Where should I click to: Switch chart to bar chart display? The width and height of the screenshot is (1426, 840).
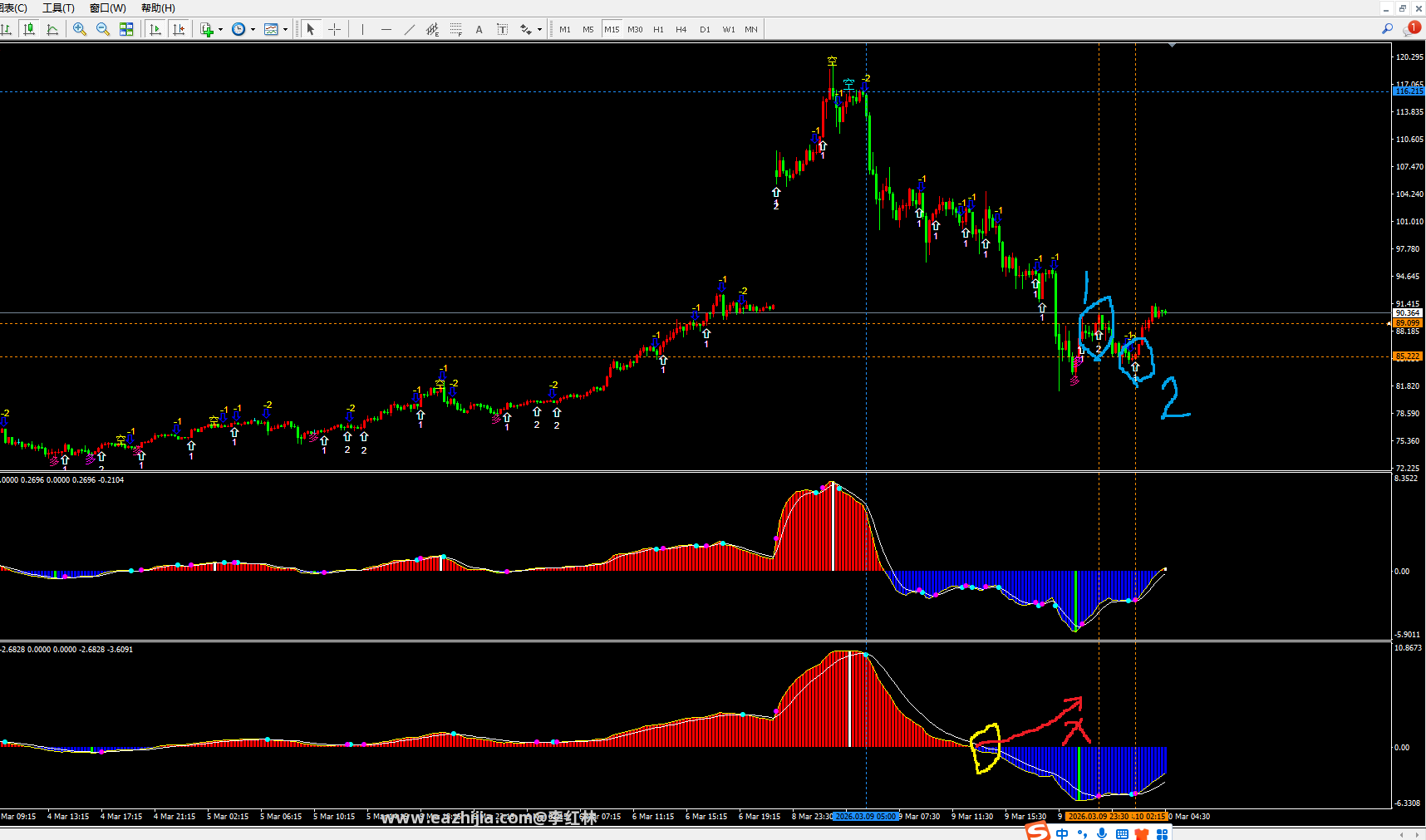pos(7,29)
